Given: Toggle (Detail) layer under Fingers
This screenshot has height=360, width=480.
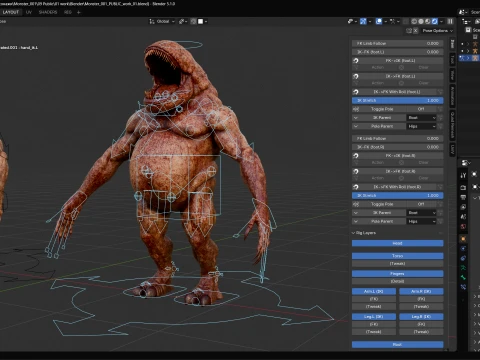Looking at the screenshot, I should pyautogui.click(x=398, y=281).
